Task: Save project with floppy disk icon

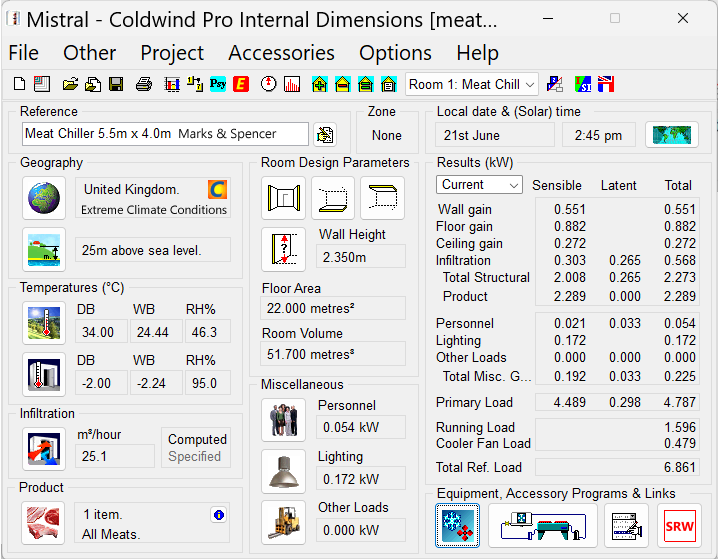Action: pos(116,84)
